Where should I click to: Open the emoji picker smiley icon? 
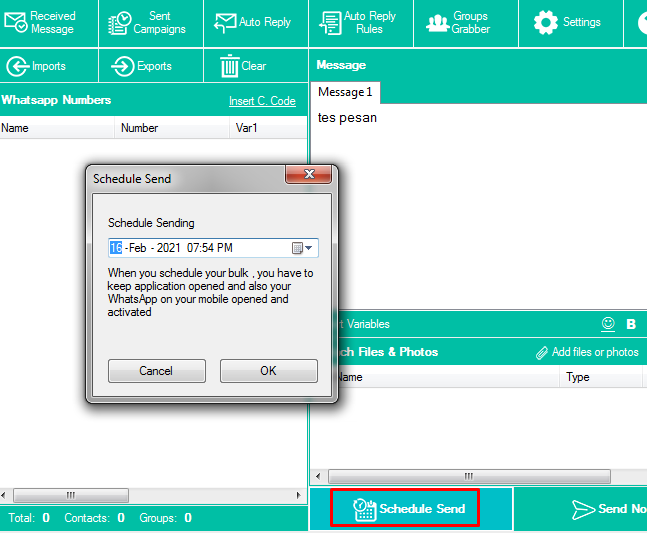point(607,324)
